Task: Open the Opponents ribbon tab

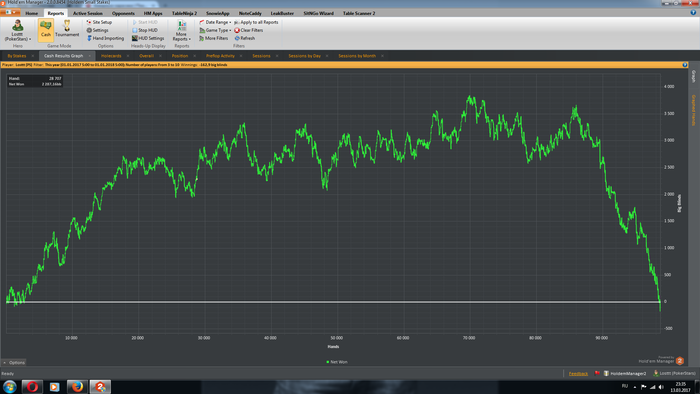Action: [123, 13]
